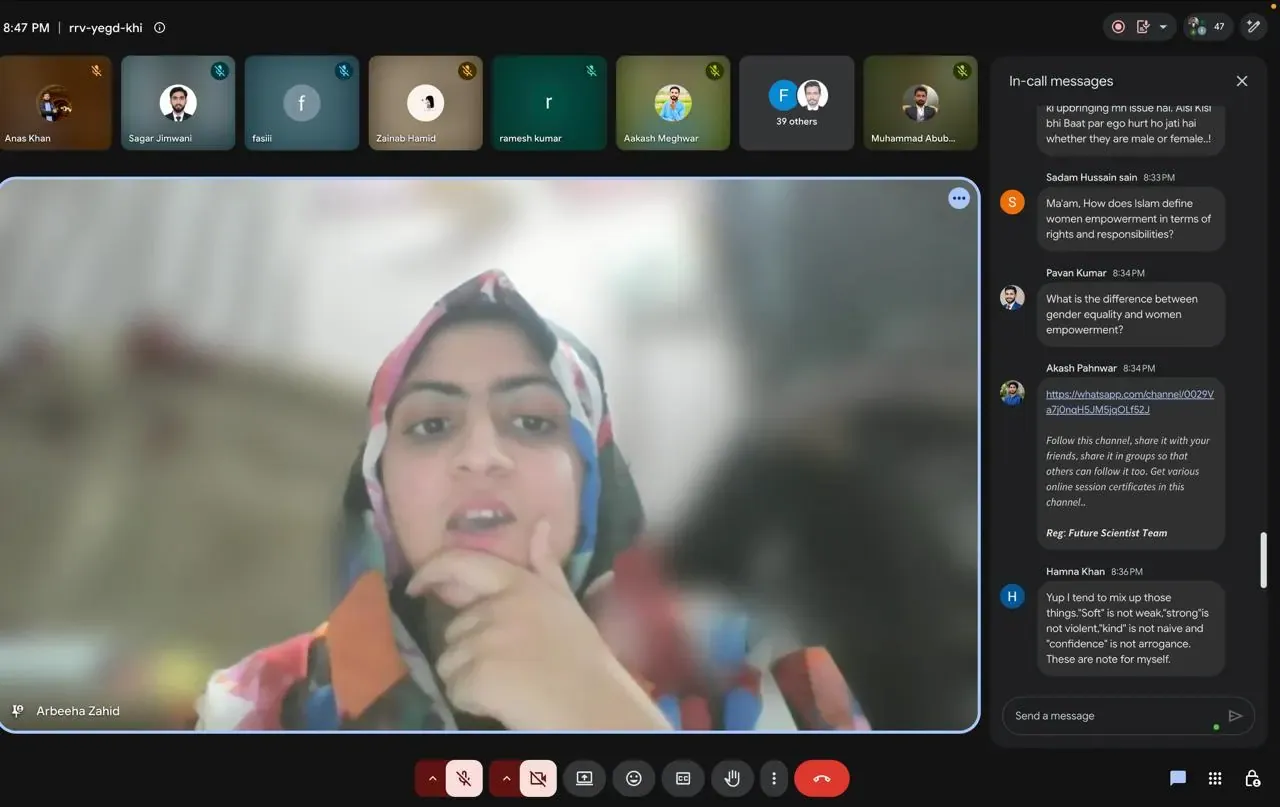This screenshot has width=1280, height=807.
Task: Open the 39 others tile
Action: [x=797, y=103]
